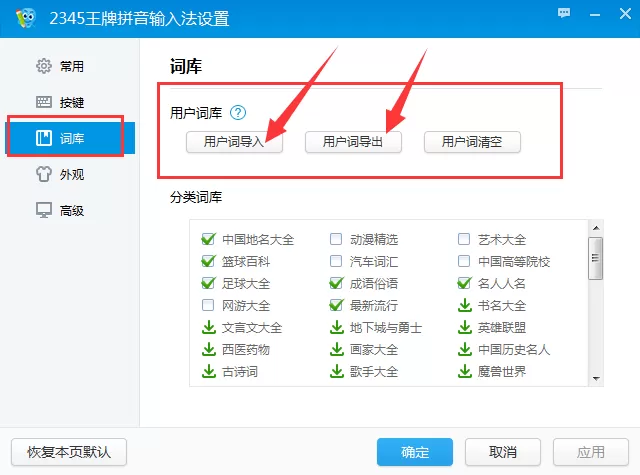The image size is (640, 475).
Task: Click the 用户词导出 button
Action: [353, 142]
